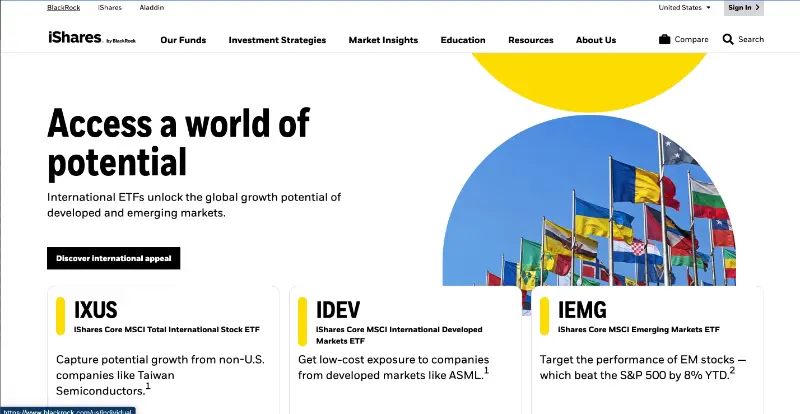Open the Compare briefcase icon
This screenshot has width=800, height=414.
[x=664, y=39]
